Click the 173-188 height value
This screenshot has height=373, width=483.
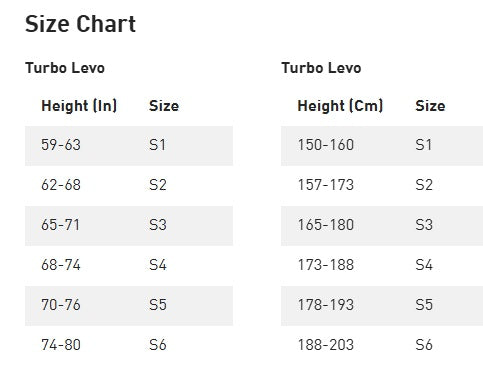(326, 265)
